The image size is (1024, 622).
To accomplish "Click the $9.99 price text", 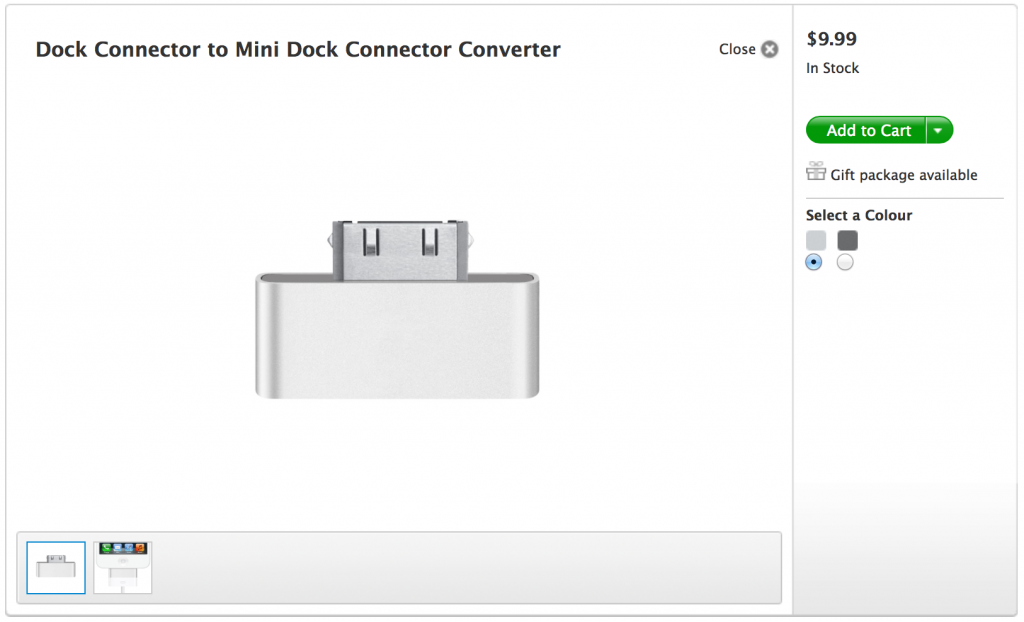I will pyautogui.click(x=831, y=40).
